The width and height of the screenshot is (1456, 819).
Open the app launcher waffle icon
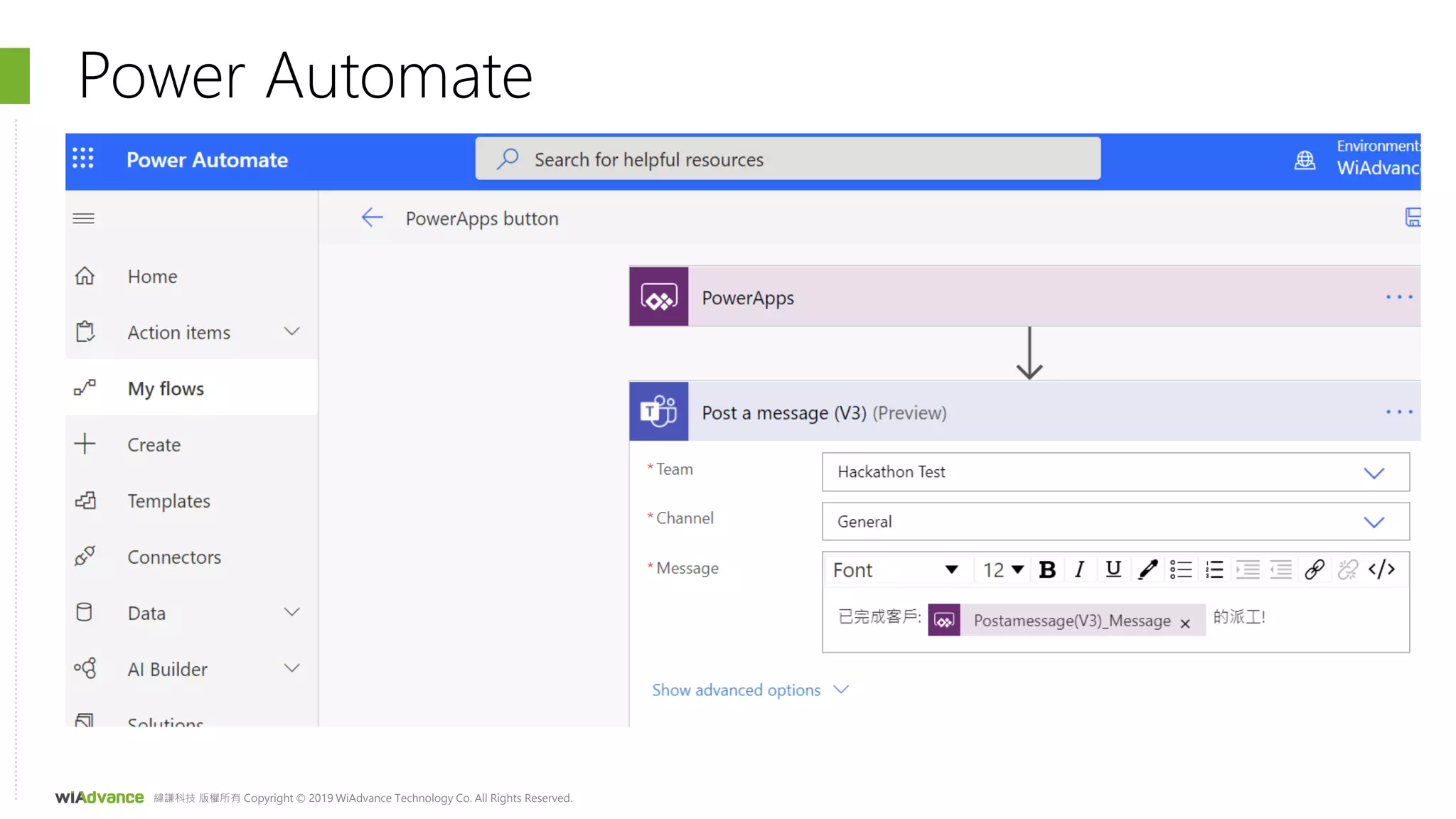coord(83,159)
